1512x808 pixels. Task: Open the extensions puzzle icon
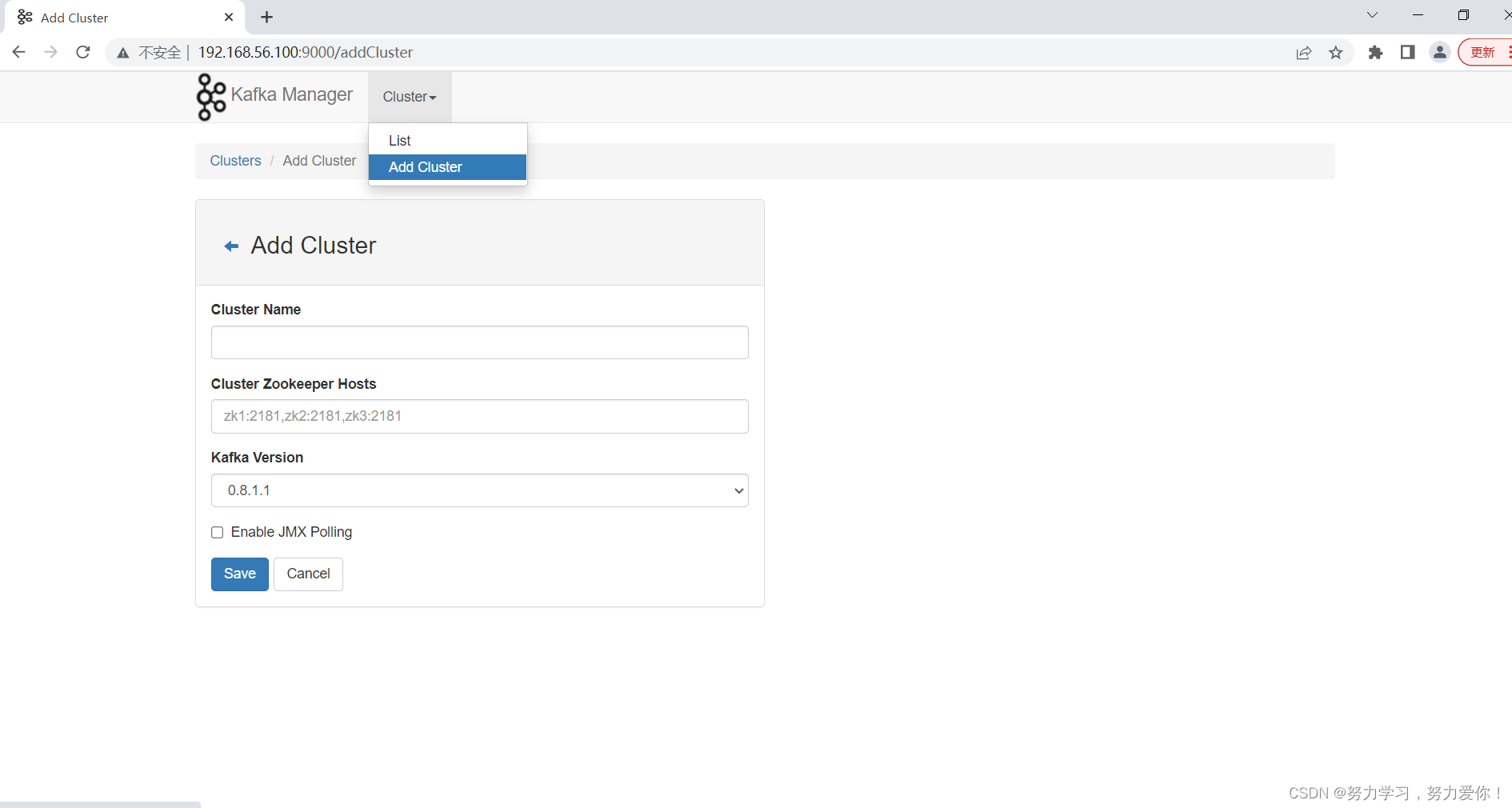(x=1375, y=53)
